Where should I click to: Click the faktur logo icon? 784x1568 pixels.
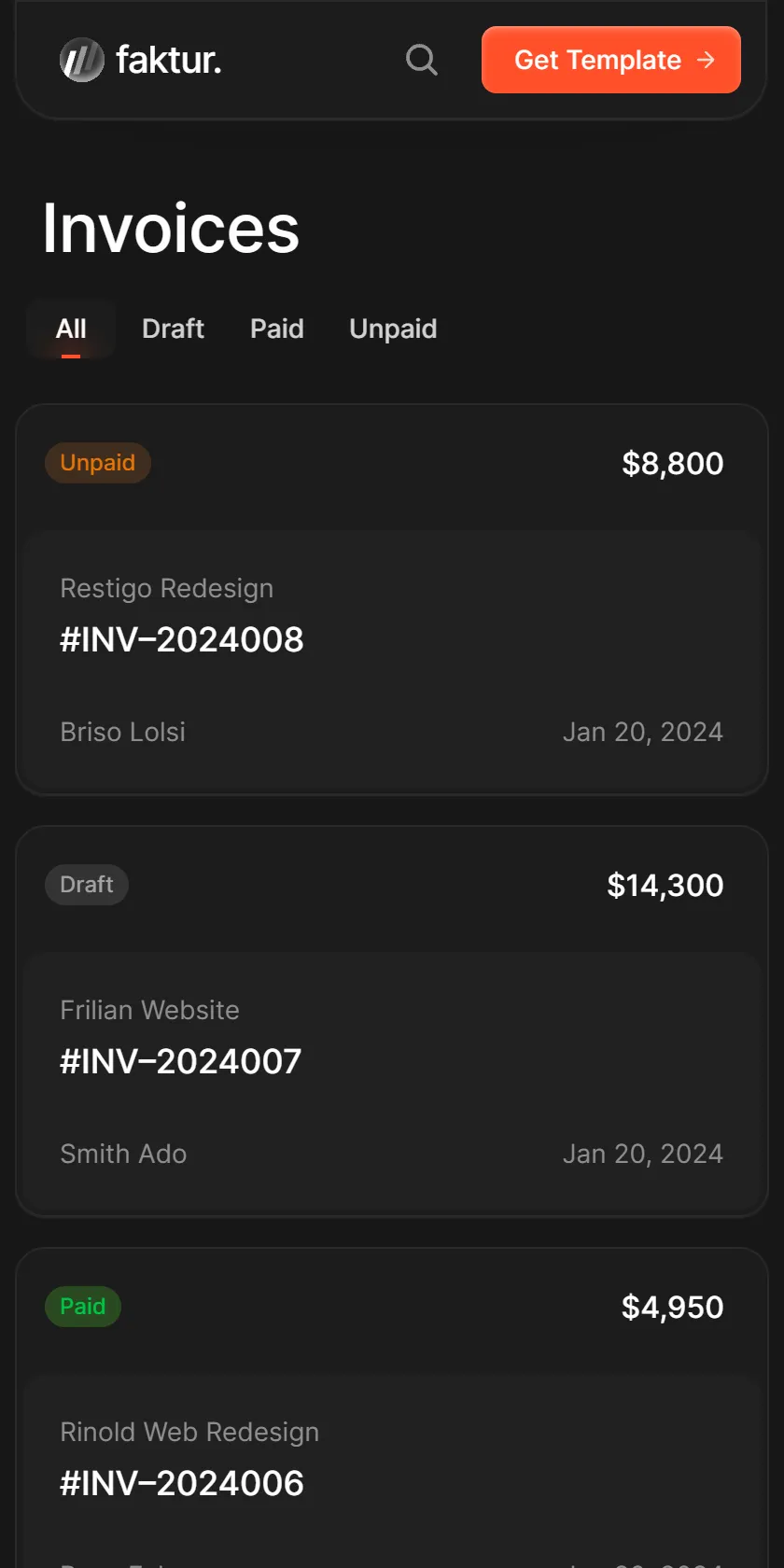82,60
